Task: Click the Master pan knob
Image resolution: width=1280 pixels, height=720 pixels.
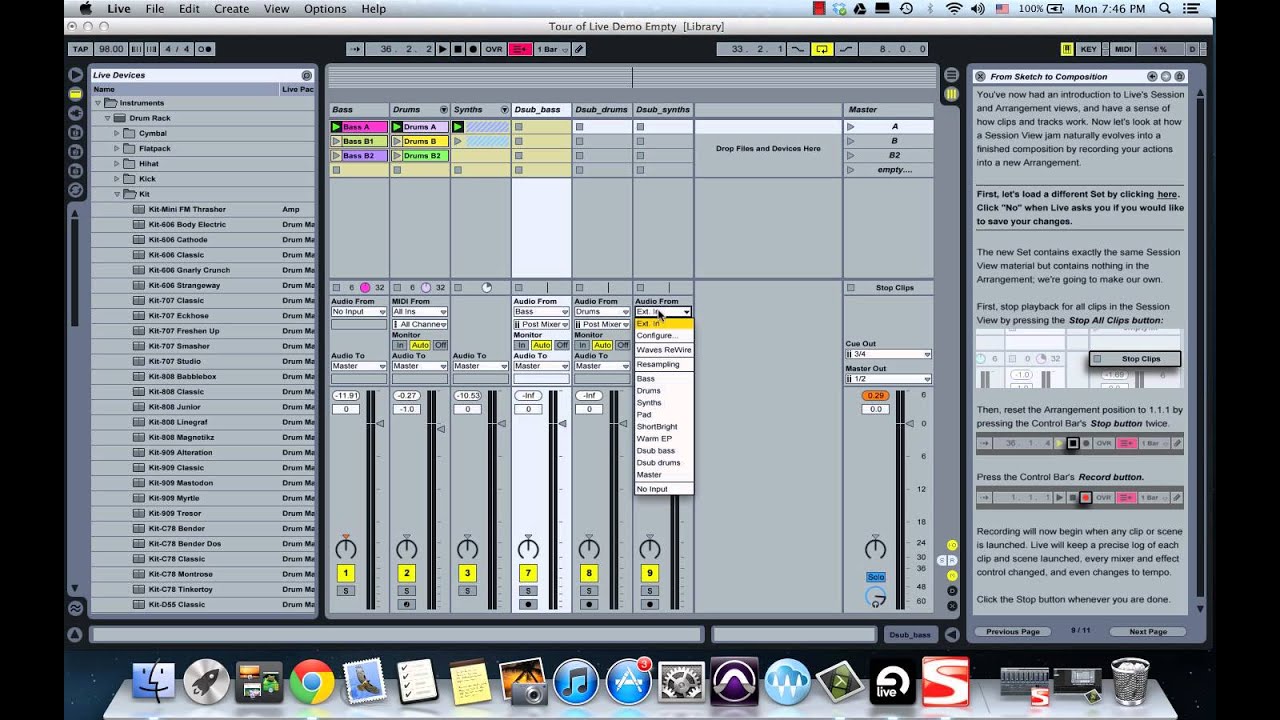Action: point(876,548)
